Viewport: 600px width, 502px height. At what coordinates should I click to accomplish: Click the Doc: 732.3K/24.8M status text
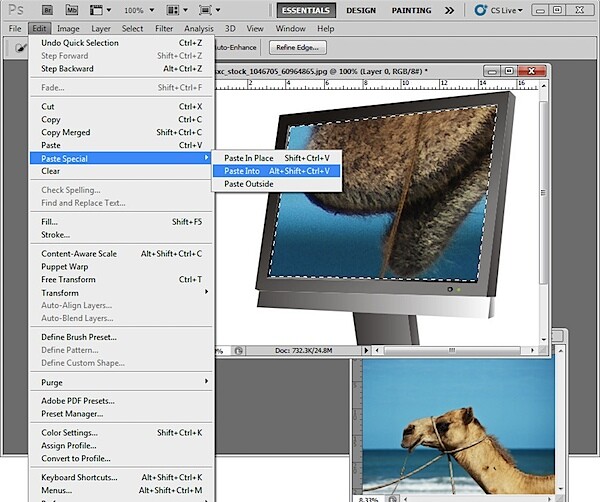303,350
